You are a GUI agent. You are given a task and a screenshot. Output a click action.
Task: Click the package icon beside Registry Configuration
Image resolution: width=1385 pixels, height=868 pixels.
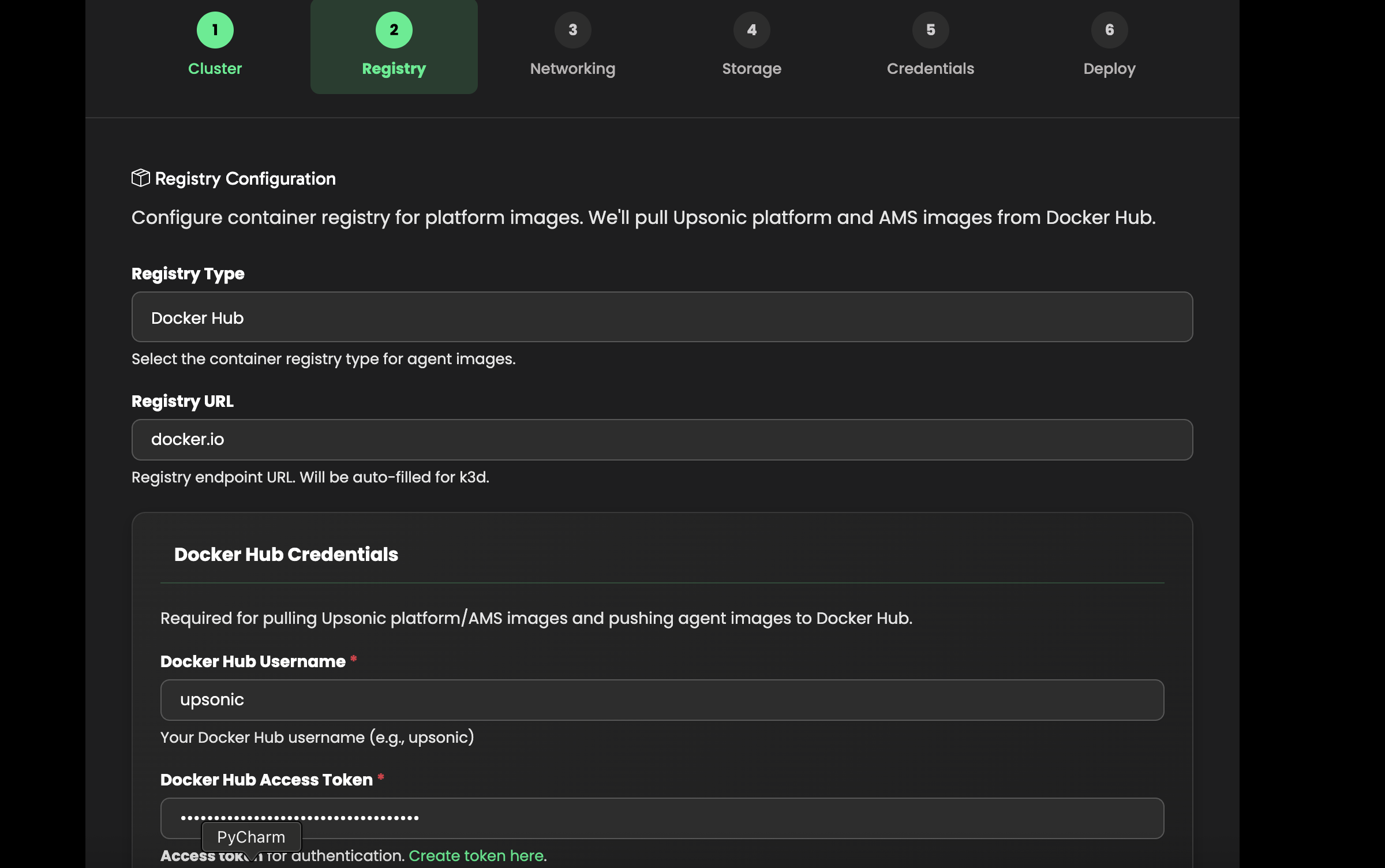[140, 178]
